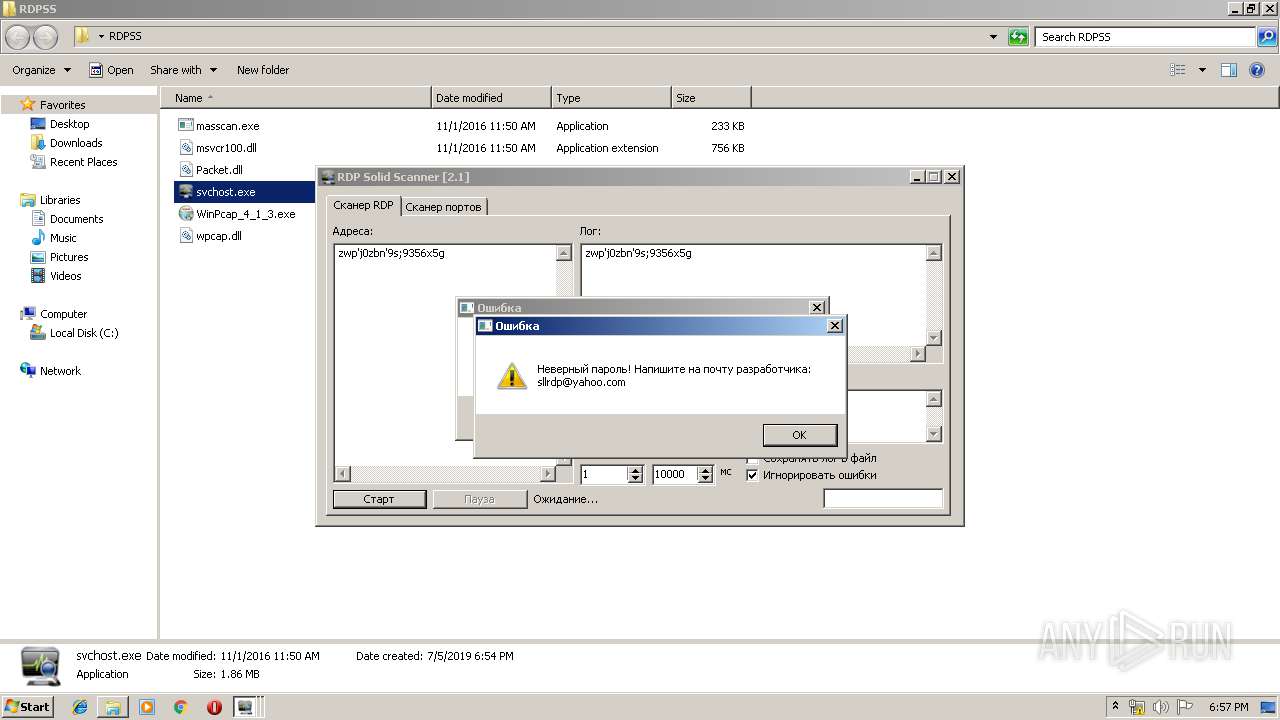Image resolution: width=1280 pixels, height=720 pixels.
Task: Select masscan.exe file
Action: point(227,126)
